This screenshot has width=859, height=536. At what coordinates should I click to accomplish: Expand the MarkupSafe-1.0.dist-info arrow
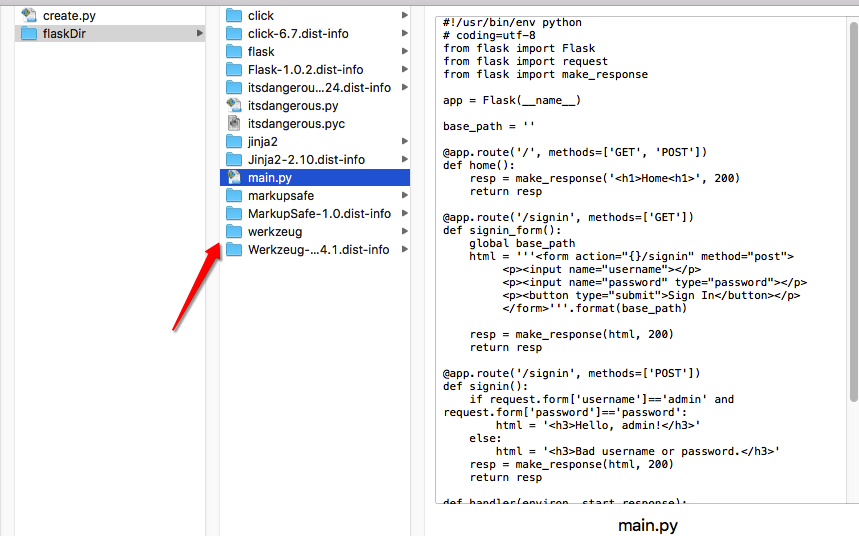click(404, 214)
